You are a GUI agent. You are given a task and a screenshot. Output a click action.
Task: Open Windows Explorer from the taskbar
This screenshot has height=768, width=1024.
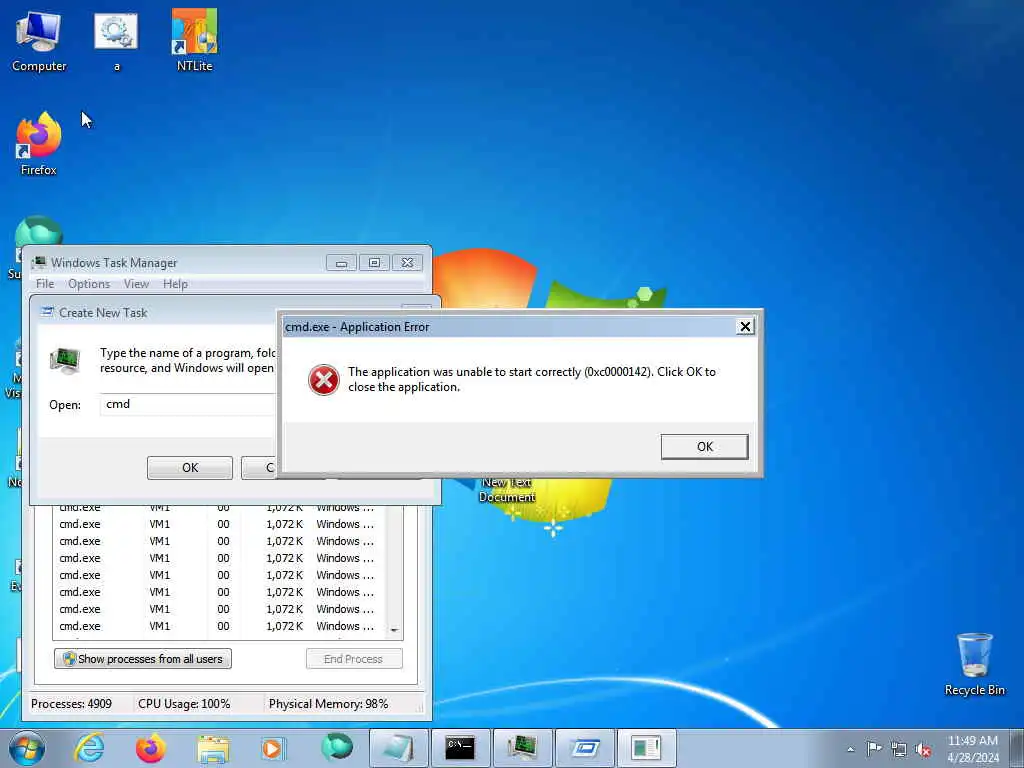[x=213, y=748]
